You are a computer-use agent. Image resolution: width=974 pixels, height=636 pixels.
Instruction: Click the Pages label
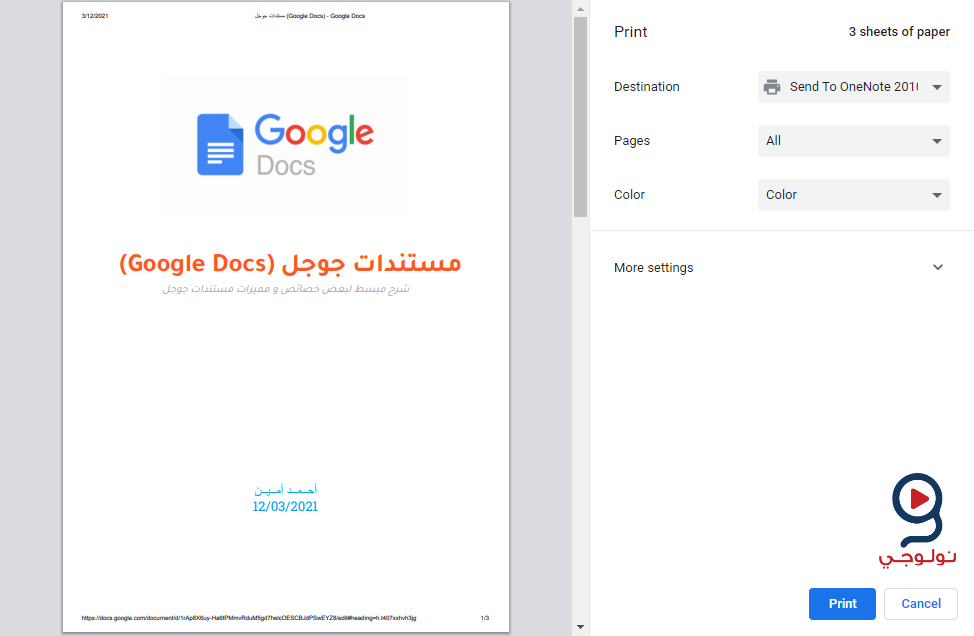(632, 141)
